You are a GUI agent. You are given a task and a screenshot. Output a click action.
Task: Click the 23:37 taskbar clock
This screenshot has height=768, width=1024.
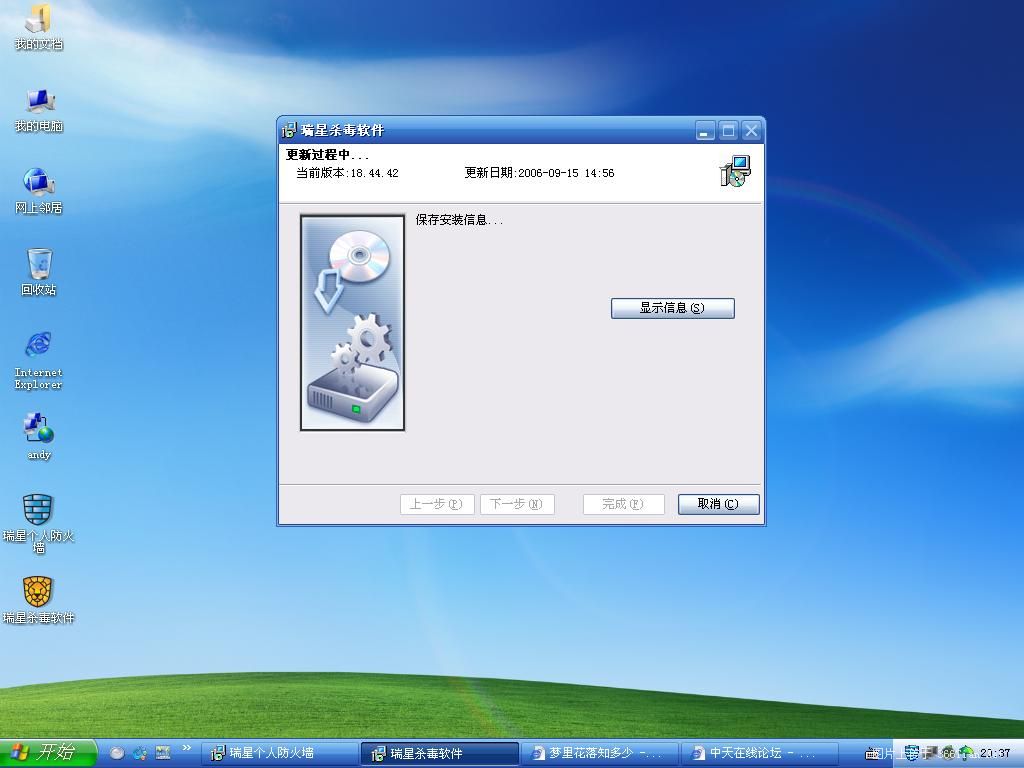(995, 753)
